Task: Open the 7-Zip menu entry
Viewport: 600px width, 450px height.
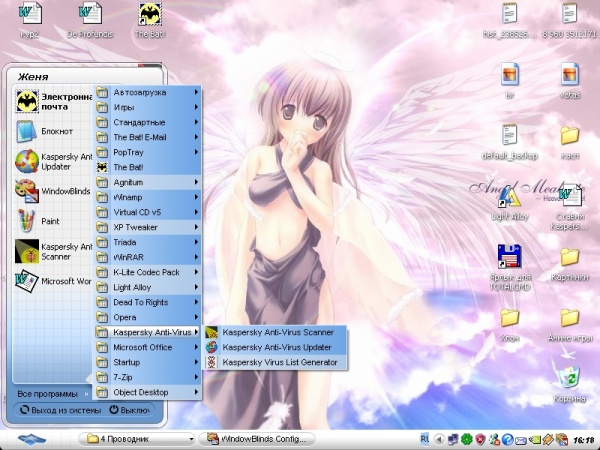Action: pyautogui.click(x=148, y=377)
